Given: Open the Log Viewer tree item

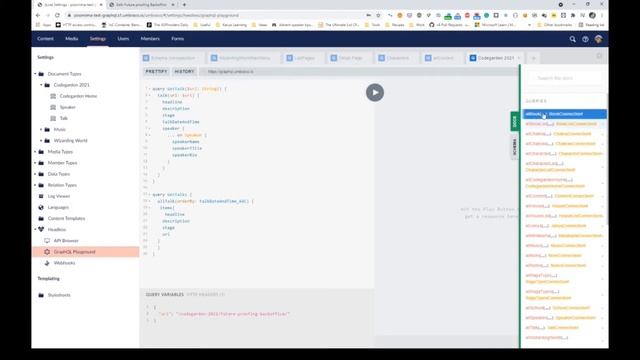Looking at the screenshot, I should [x=59, y=196].
